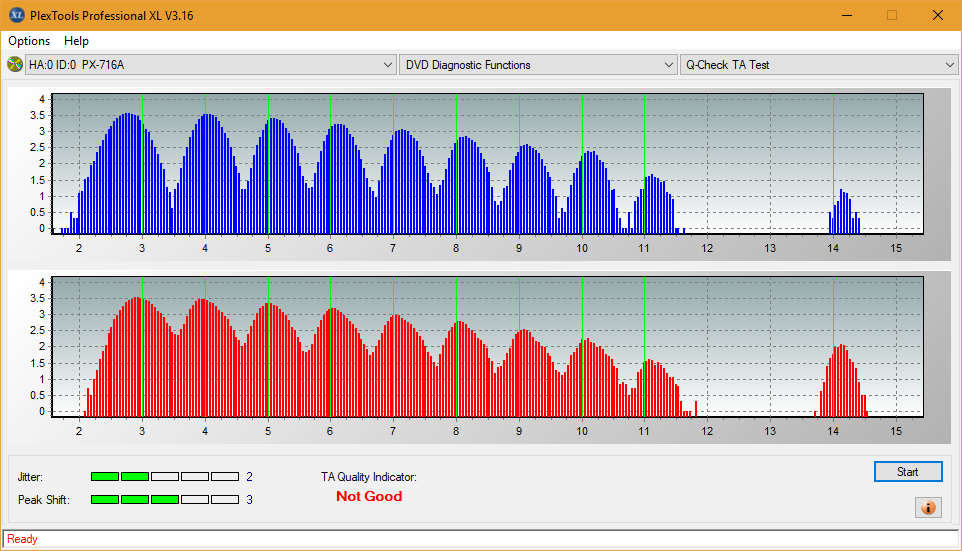This screenshot has height=551, width=962.
Task: Click the 3T green marker in red chart
Action: pyautogui.click(x=142, y=347)
